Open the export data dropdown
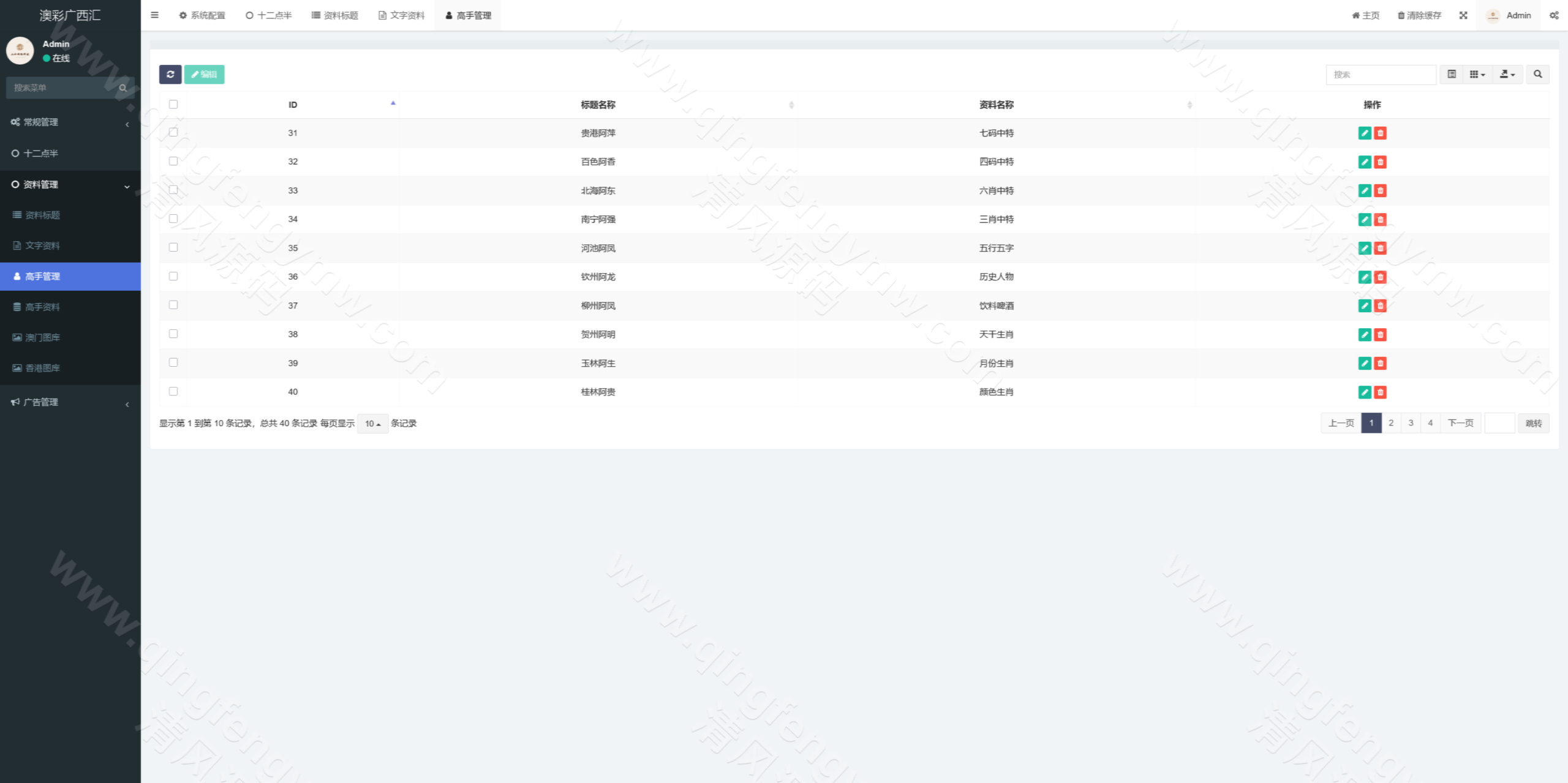 1507,74
